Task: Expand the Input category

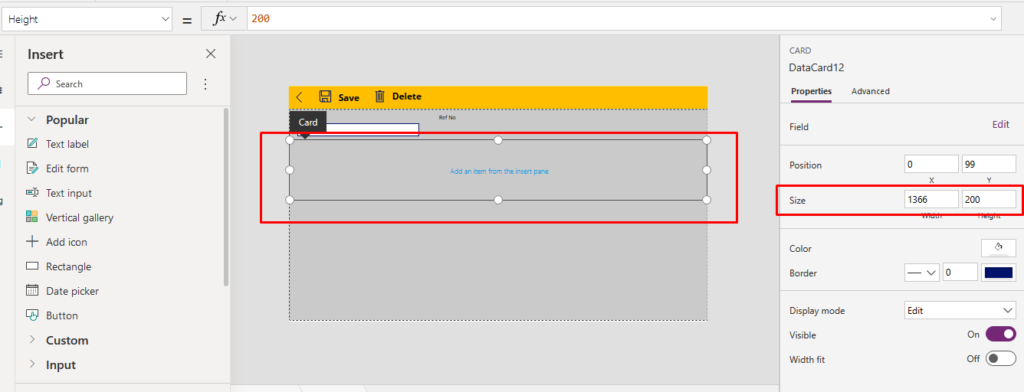Action: pos(31,365)
